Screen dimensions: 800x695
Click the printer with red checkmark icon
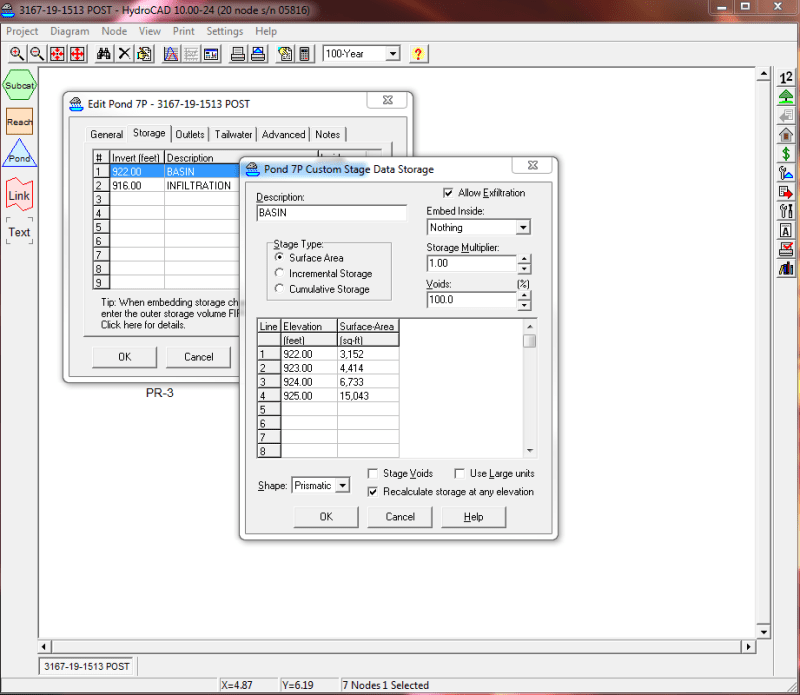pos(786,249)
